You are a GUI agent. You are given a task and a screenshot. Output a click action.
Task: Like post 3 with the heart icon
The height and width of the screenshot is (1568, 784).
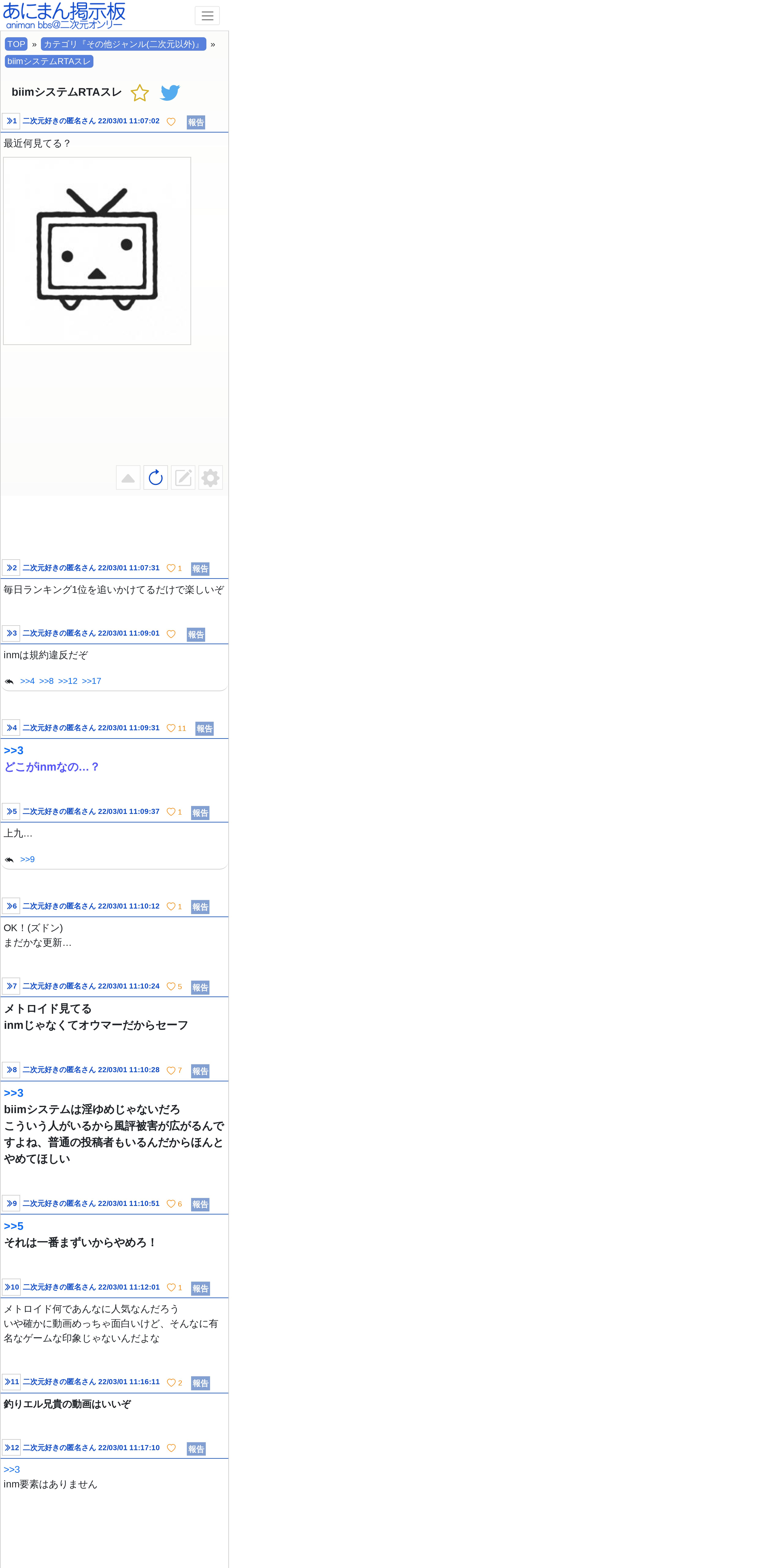point(171,634)
